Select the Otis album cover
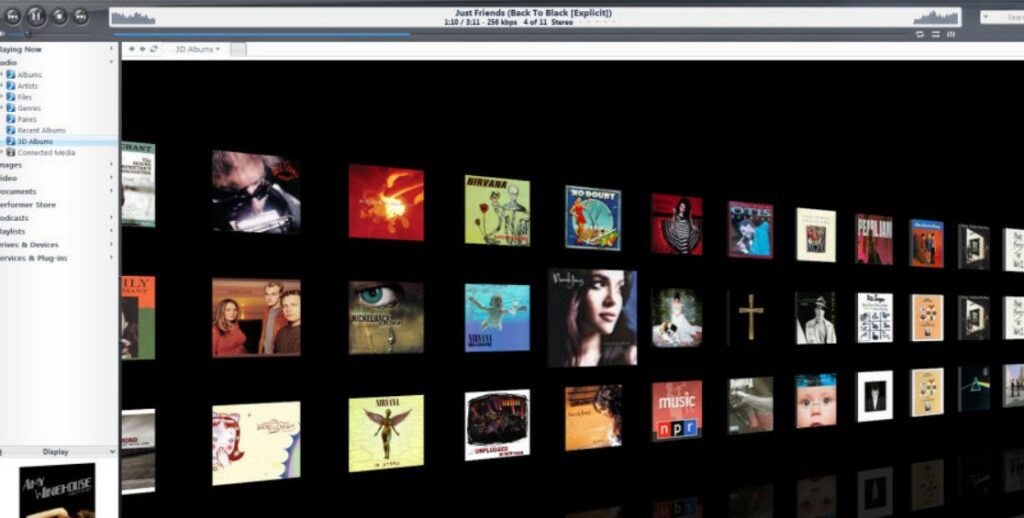Viewport: 1024px width, 518px height. click(x=750, y=229)
